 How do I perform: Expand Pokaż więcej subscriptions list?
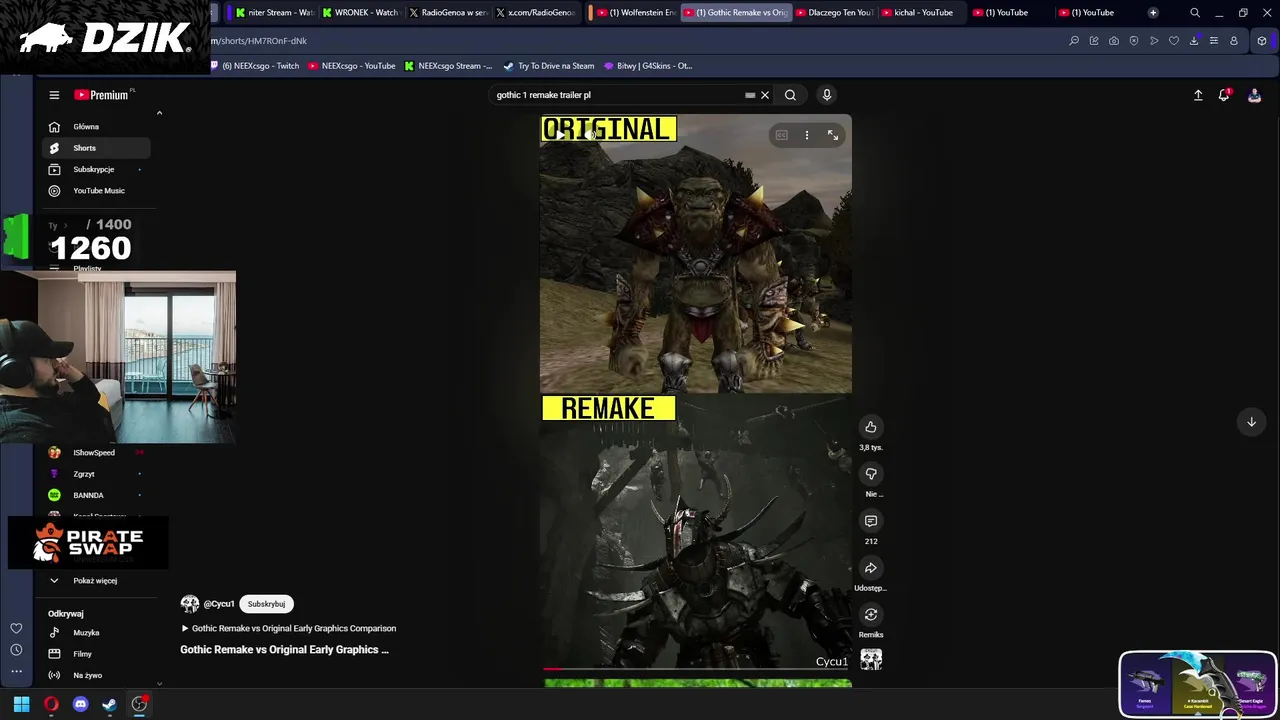[x=96, y=580]
